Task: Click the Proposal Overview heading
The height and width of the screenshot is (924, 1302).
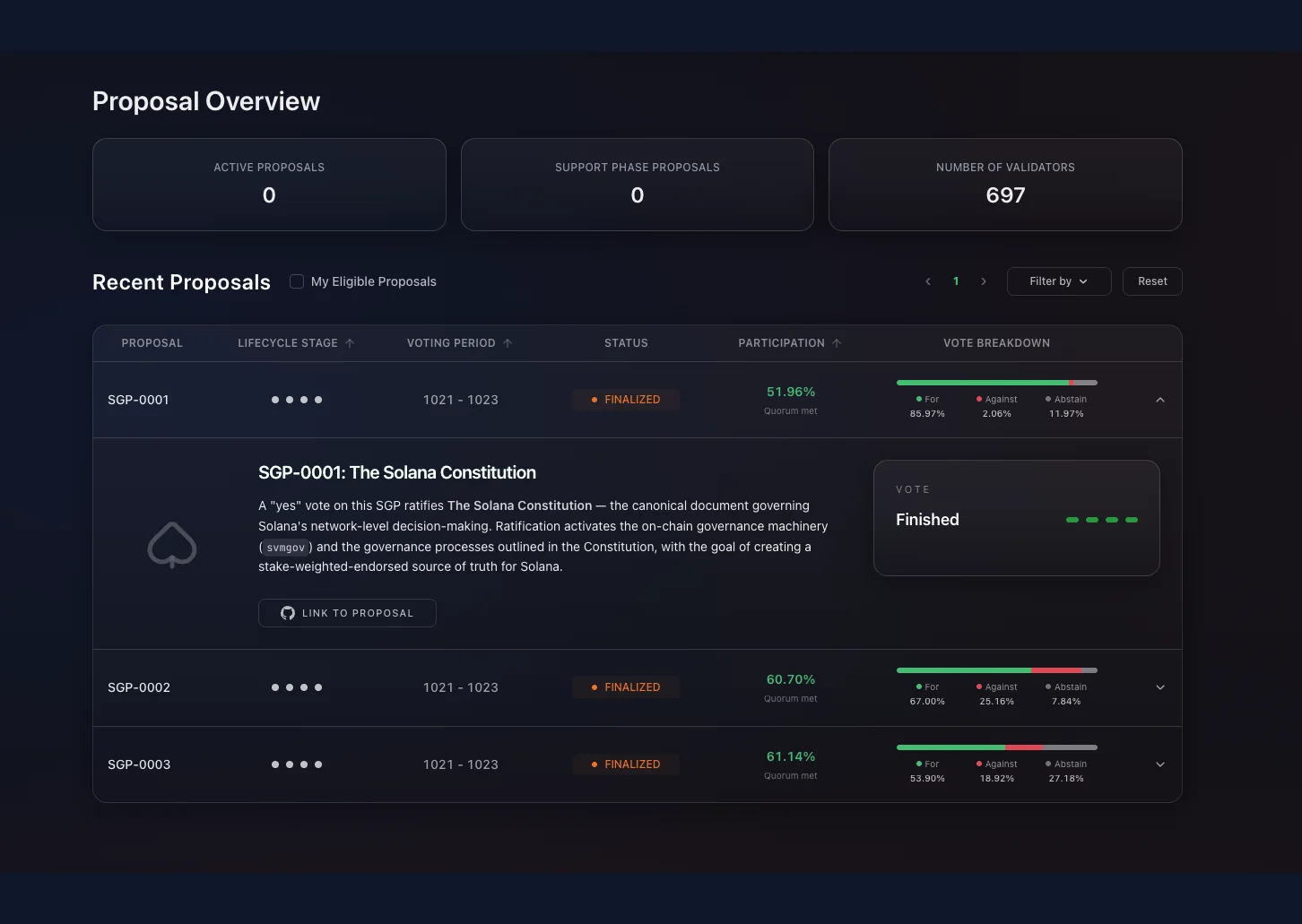Action: tap(206, 101)
